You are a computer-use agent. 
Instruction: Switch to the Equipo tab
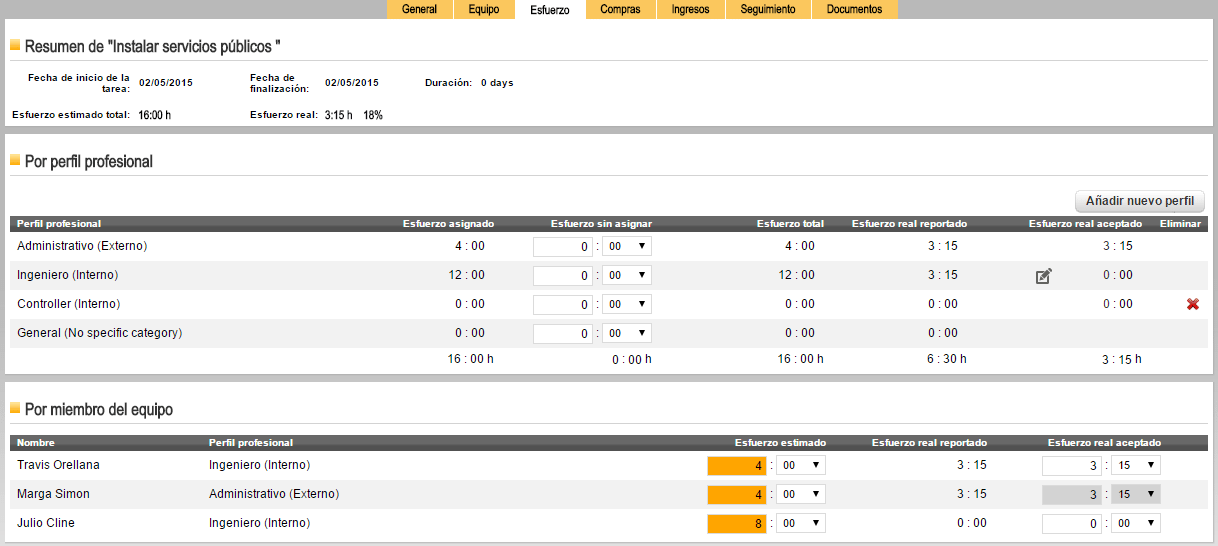[483, 9]
